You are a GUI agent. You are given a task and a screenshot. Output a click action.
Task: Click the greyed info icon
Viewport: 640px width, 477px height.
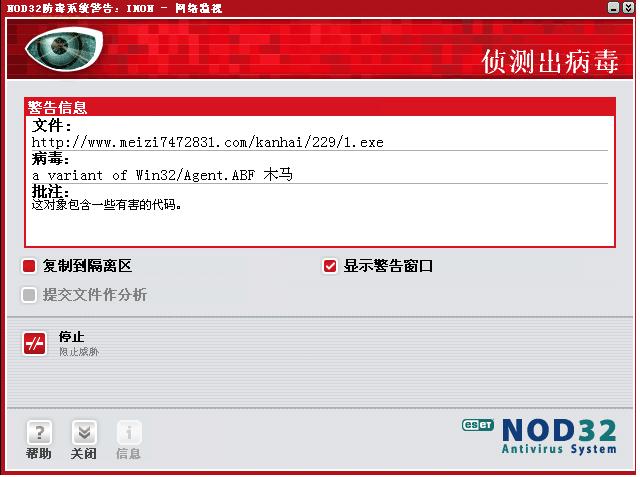pos(129,432)
